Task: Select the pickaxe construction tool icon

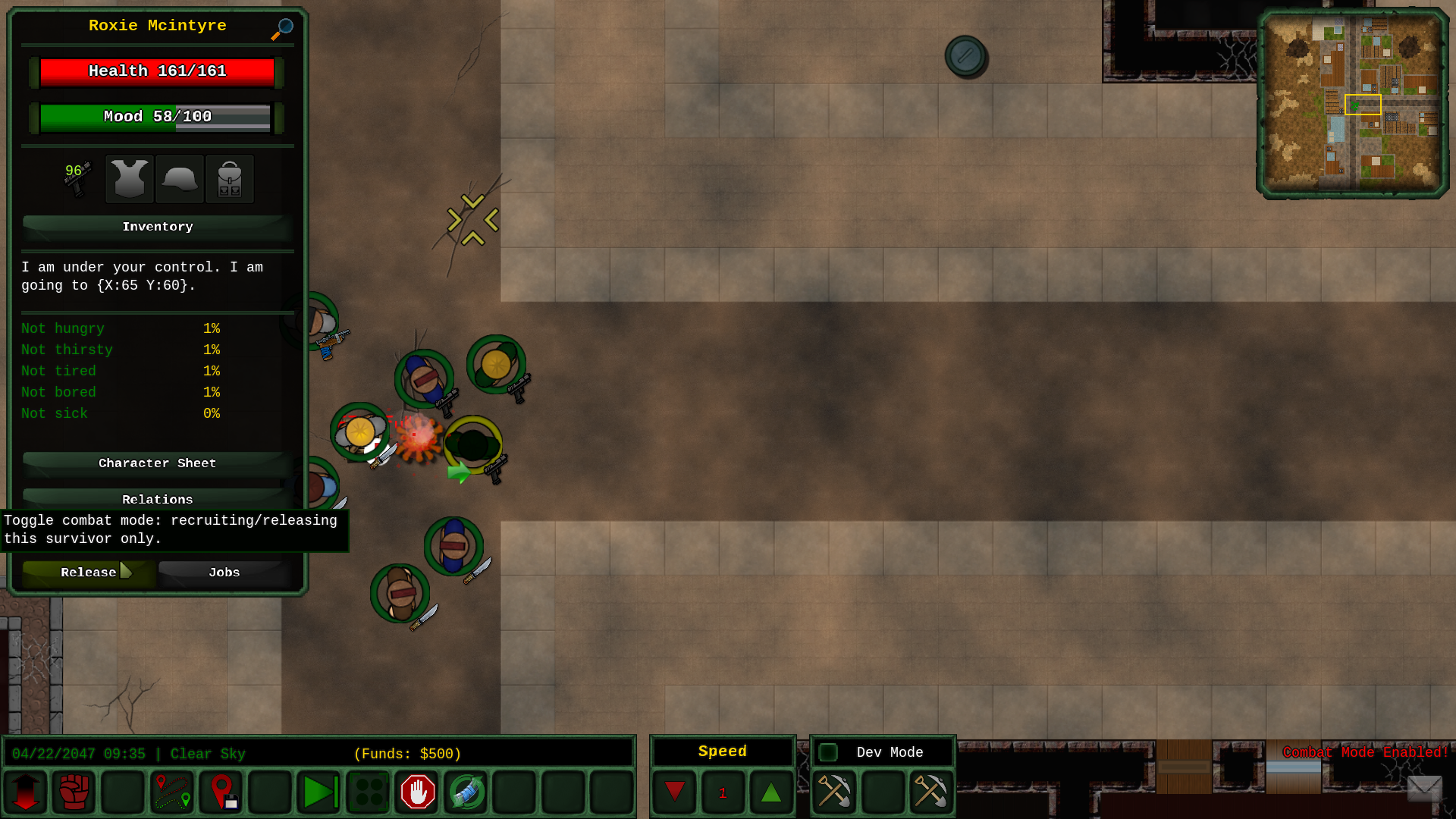Action: point(834,792)
